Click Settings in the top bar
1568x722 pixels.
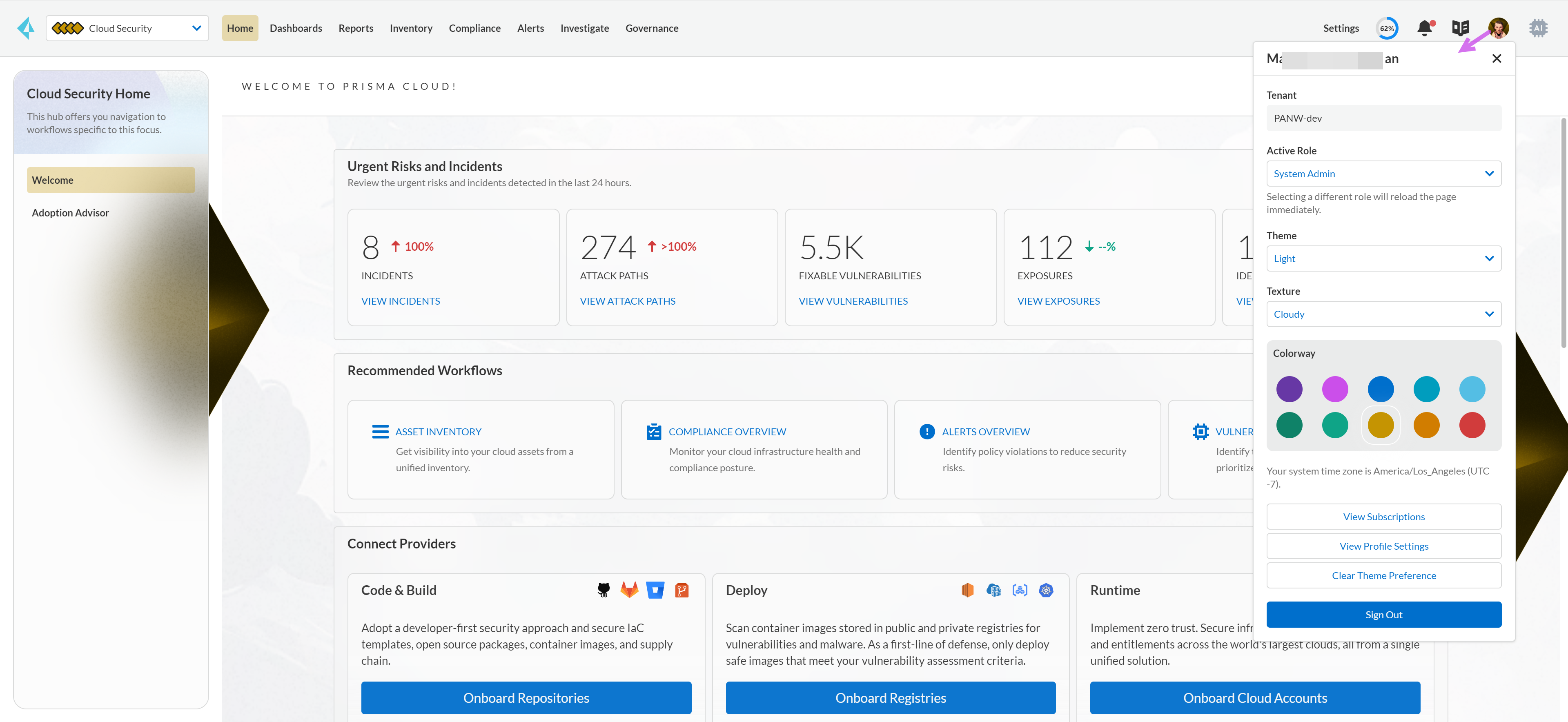[1341, 28]
